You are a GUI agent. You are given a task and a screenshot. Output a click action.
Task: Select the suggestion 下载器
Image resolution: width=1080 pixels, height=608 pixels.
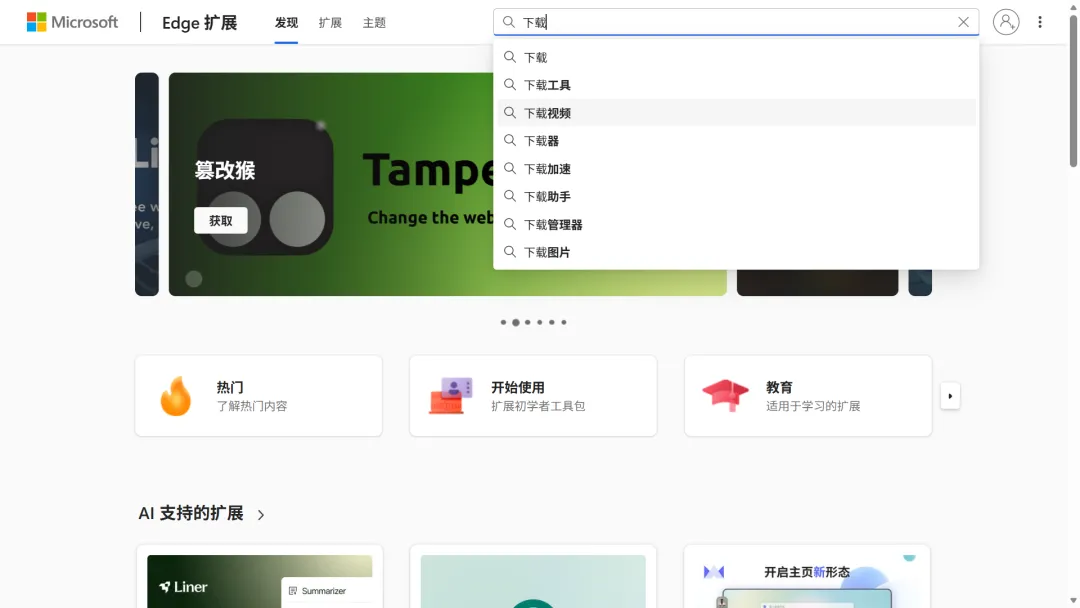click(736, 140)
